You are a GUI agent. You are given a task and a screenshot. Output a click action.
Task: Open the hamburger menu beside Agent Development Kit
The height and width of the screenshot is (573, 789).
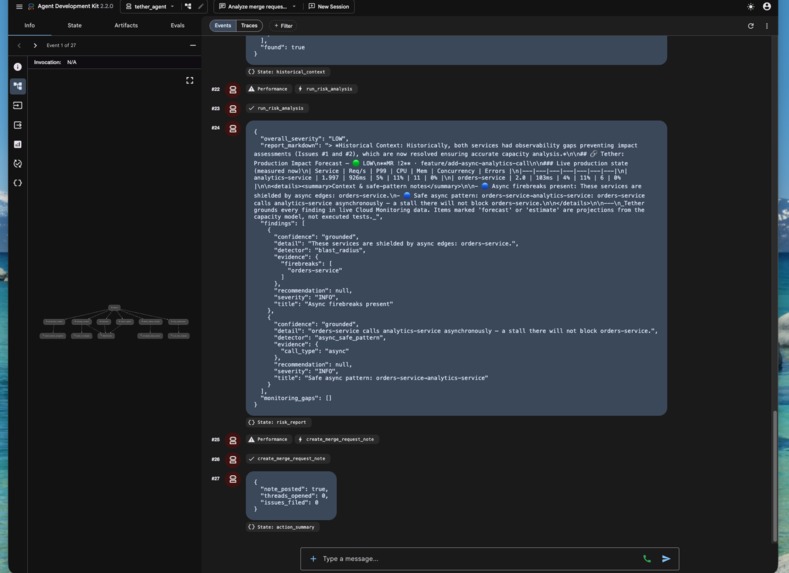19,7
